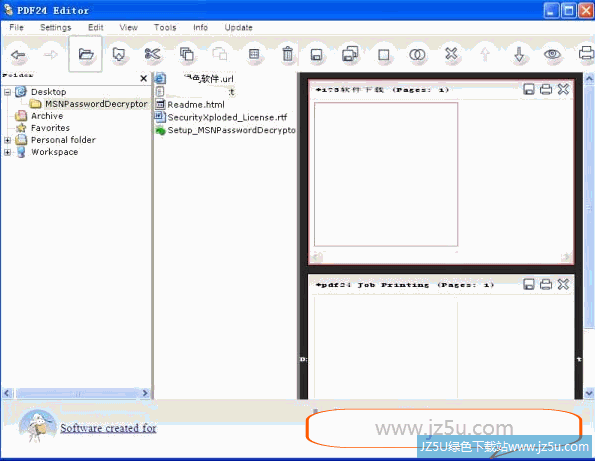Click the save all toolbar icon
595x461 pixels.
coord(349,54)
